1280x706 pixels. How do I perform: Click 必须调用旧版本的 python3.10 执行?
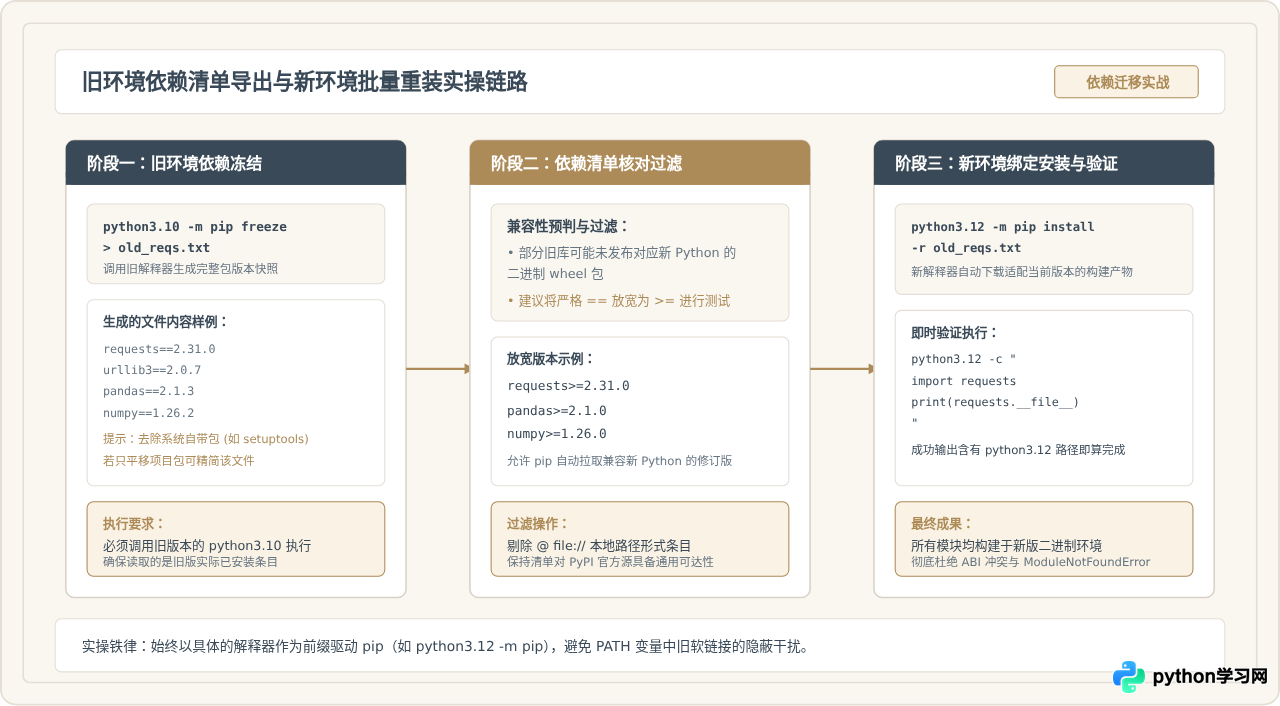coord(207,546)
